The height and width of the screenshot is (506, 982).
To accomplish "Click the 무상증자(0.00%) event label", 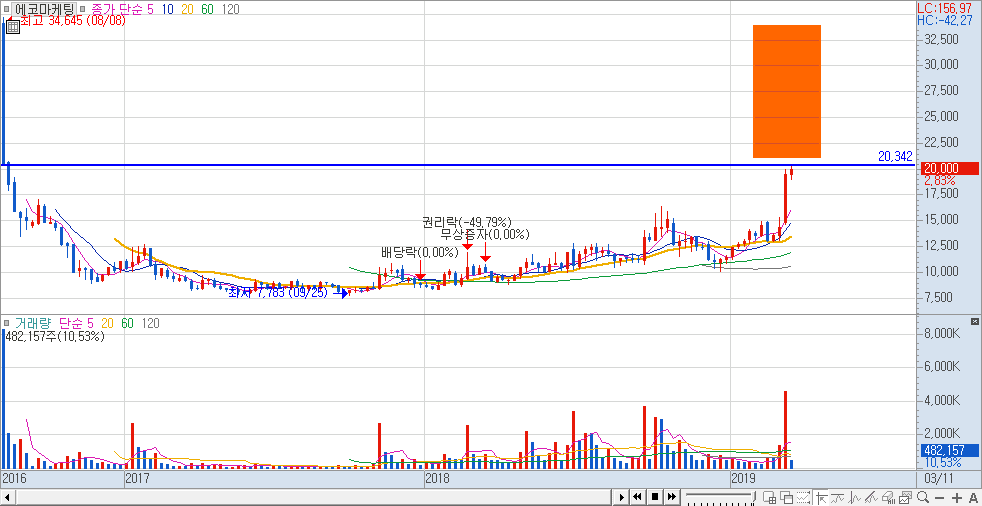I will (485, 235).
